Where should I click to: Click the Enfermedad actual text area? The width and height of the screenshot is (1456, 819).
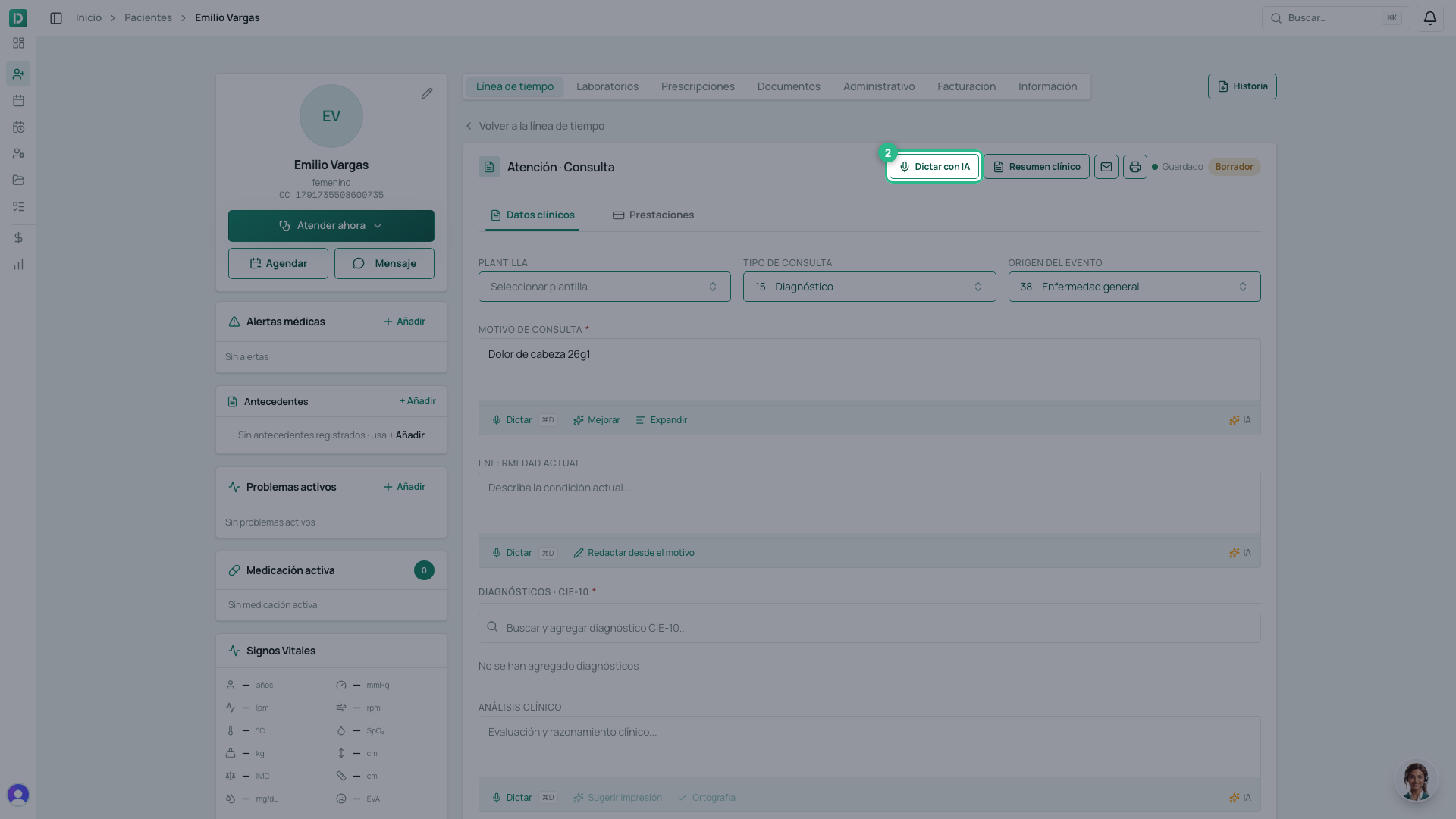[869, 503]
